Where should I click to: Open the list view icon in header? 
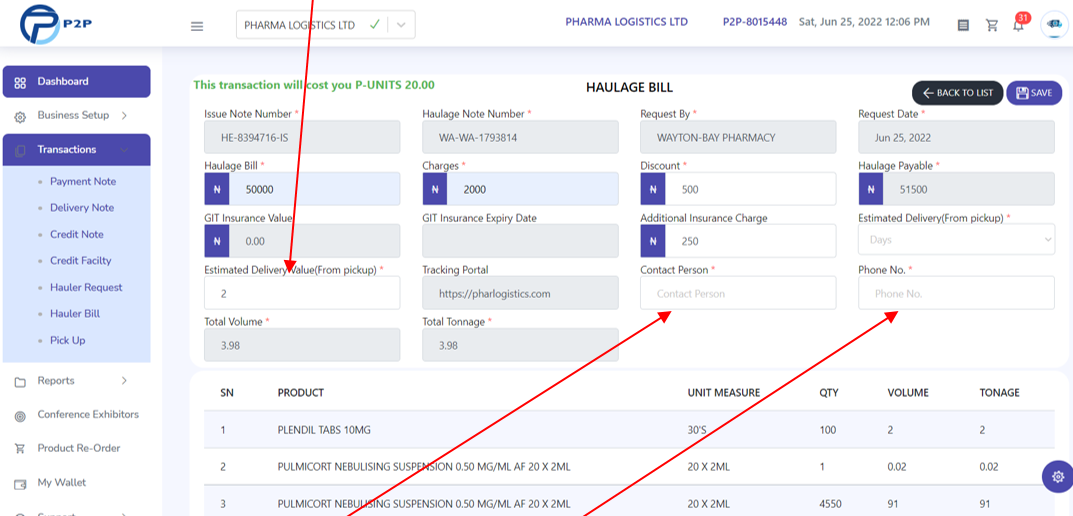963,25
